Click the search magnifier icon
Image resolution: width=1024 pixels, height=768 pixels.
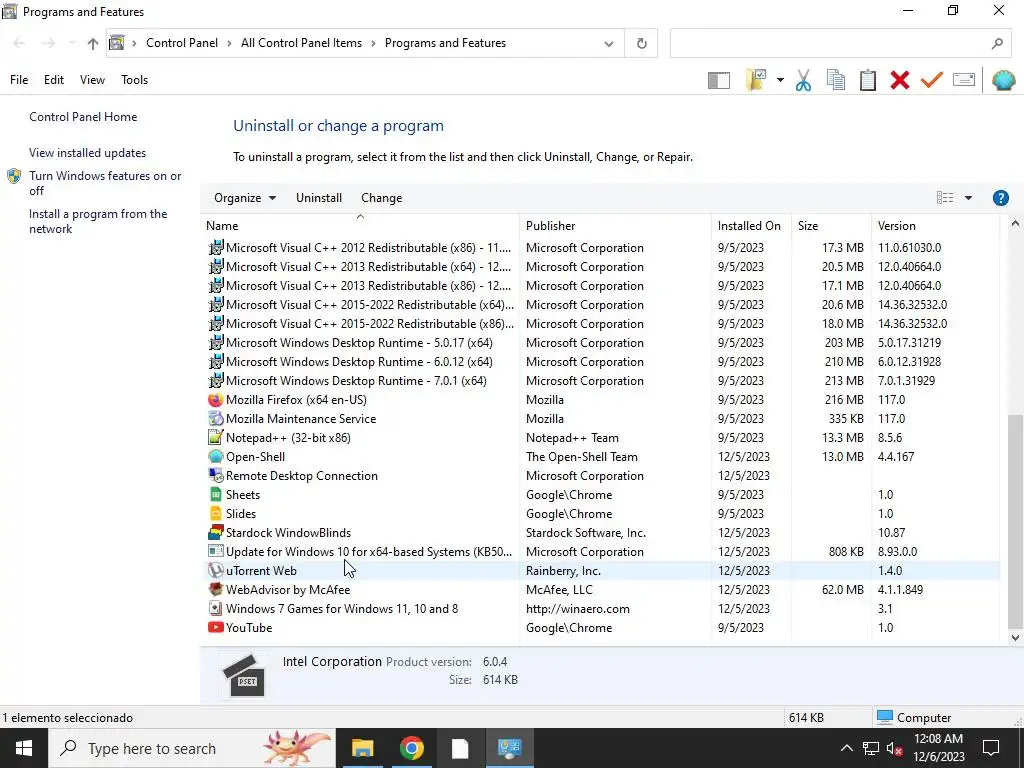(x=997, y=44)
